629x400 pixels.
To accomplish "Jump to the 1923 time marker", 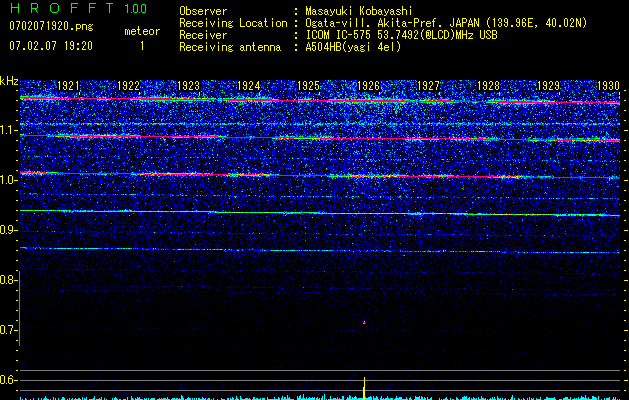I will pos(189,86).
